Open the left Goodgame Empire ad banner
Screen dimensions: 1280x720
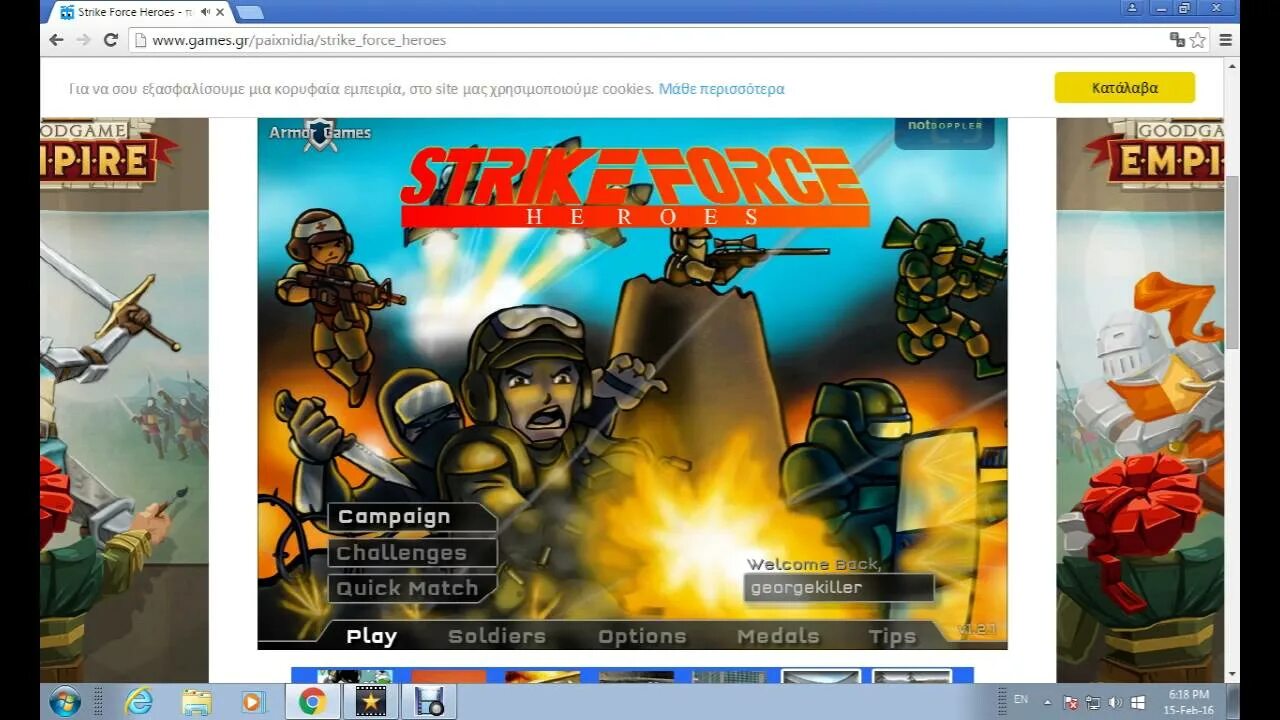click(124, 400)
